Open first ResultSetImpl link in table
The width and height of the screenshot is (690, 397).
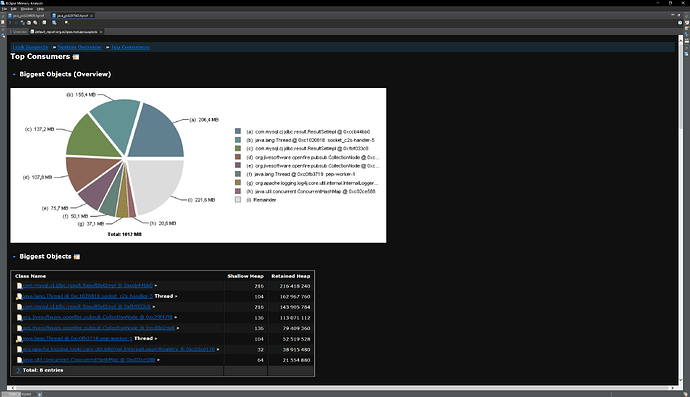(88, 286)
